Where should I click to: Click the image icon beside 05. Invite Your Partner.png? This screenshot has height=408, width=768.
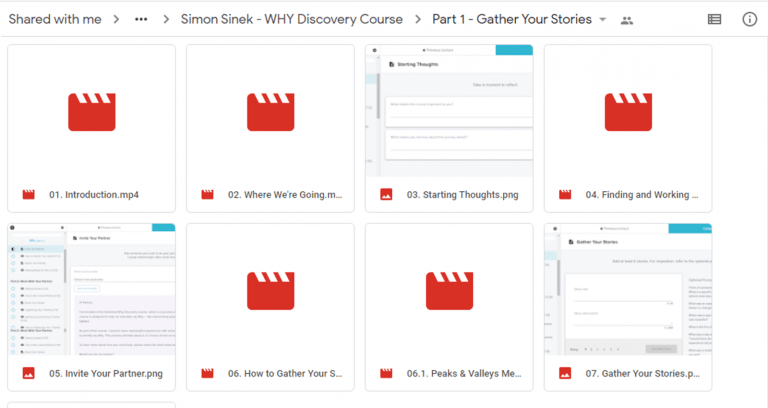coord(29,373)
